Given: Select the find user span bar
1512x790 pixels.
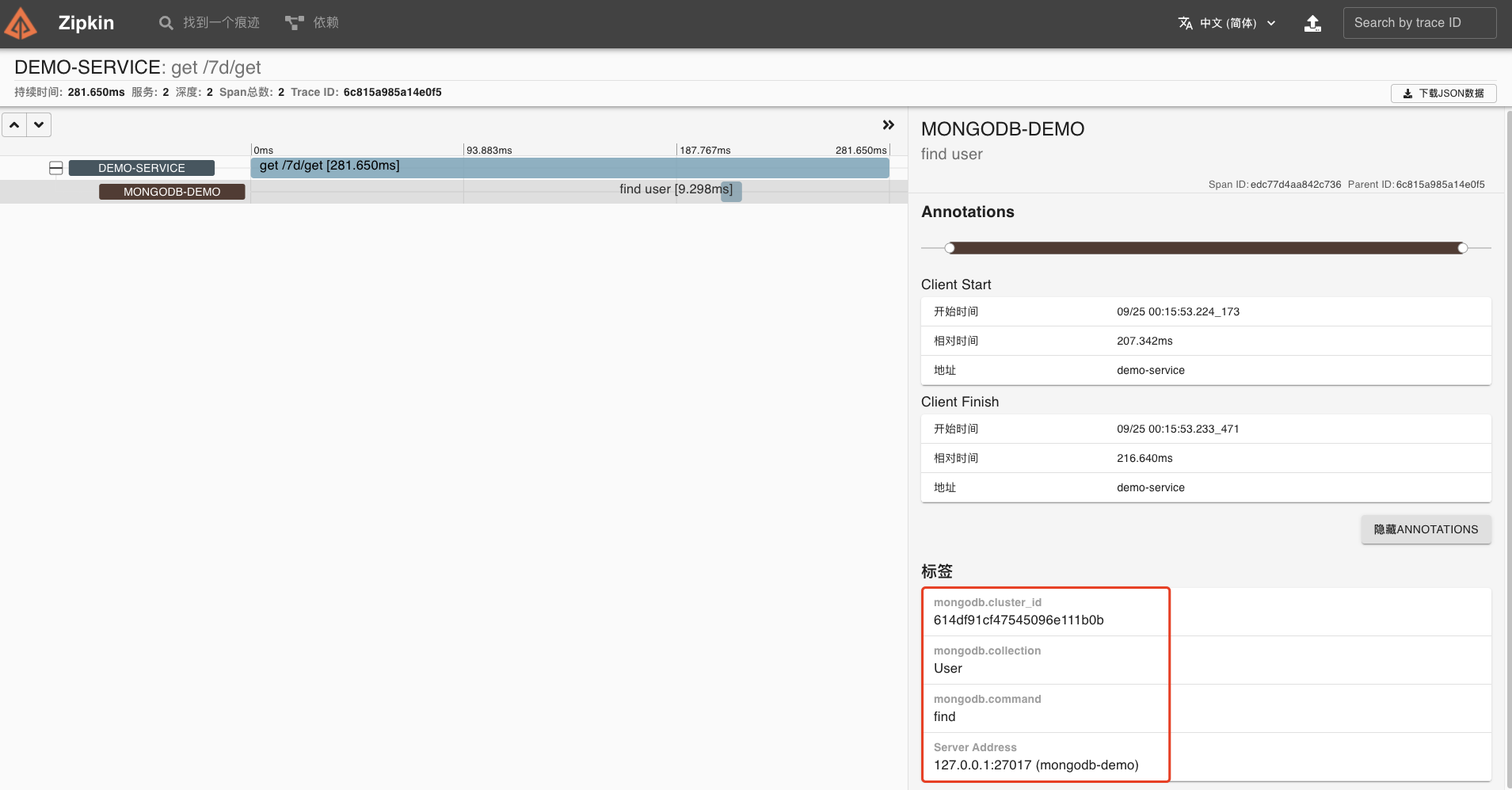Looking at the screenshot, I should (731, 191).
